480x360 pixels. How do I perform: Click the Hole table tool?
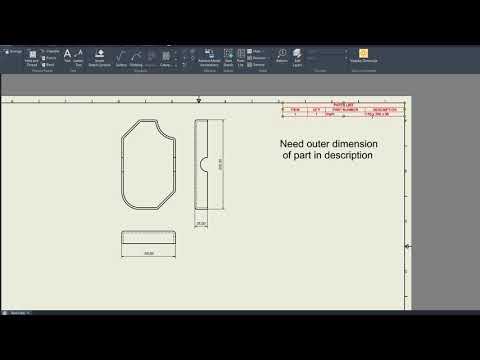(255, 51)
